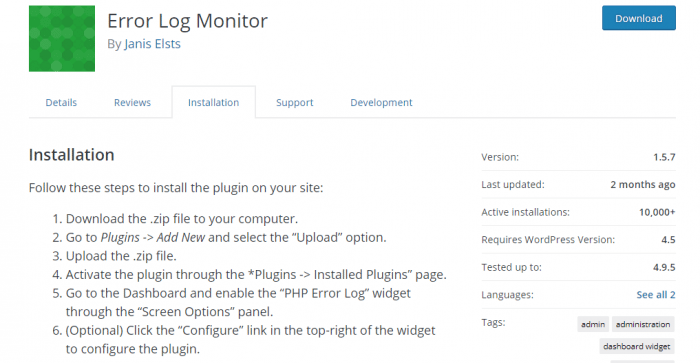
Task: Open the Reviews tab
Action: (x=132, y=102)
